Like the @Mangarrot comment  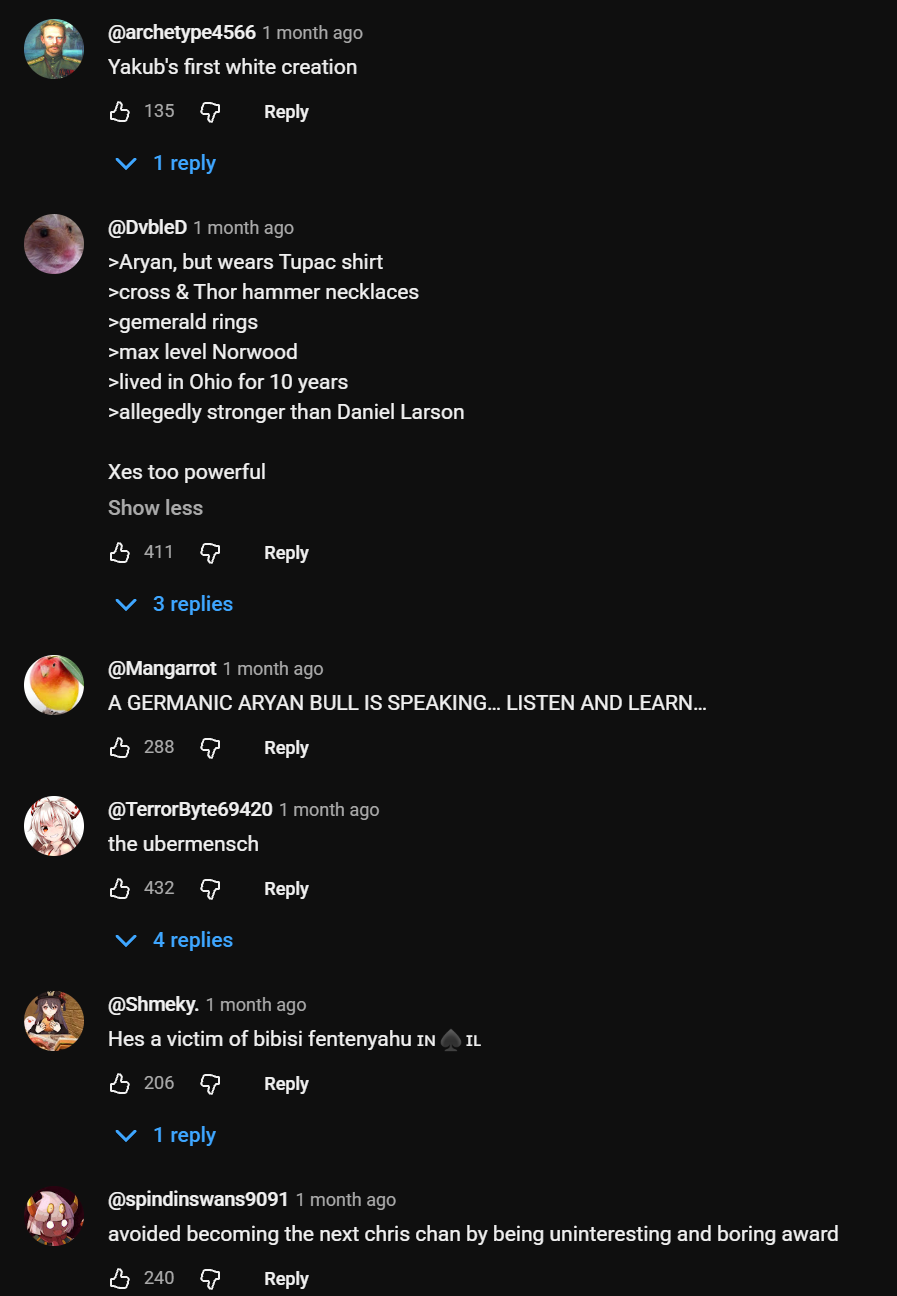[x=120, y=748]
